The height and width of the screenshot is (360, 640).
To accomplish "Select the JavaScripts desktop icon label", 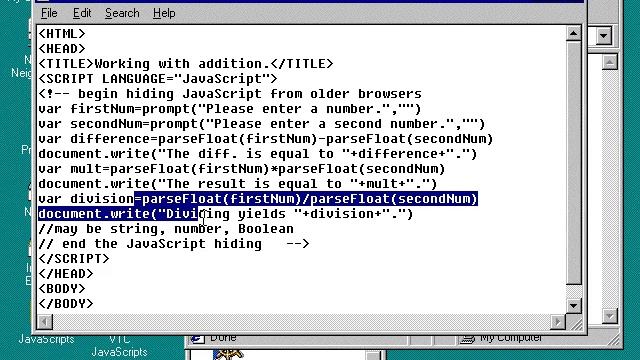I will 47,340.
